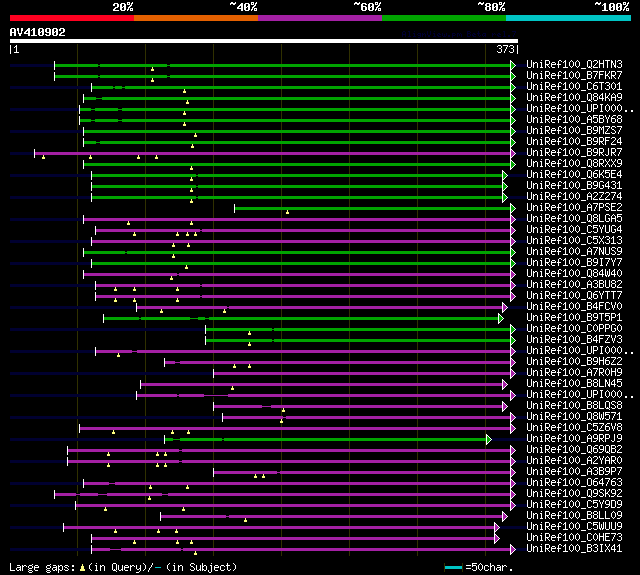Click the UniRef100_B9I7Y7 text
Viewport: 640px width, 575px height.
[574, 263]
